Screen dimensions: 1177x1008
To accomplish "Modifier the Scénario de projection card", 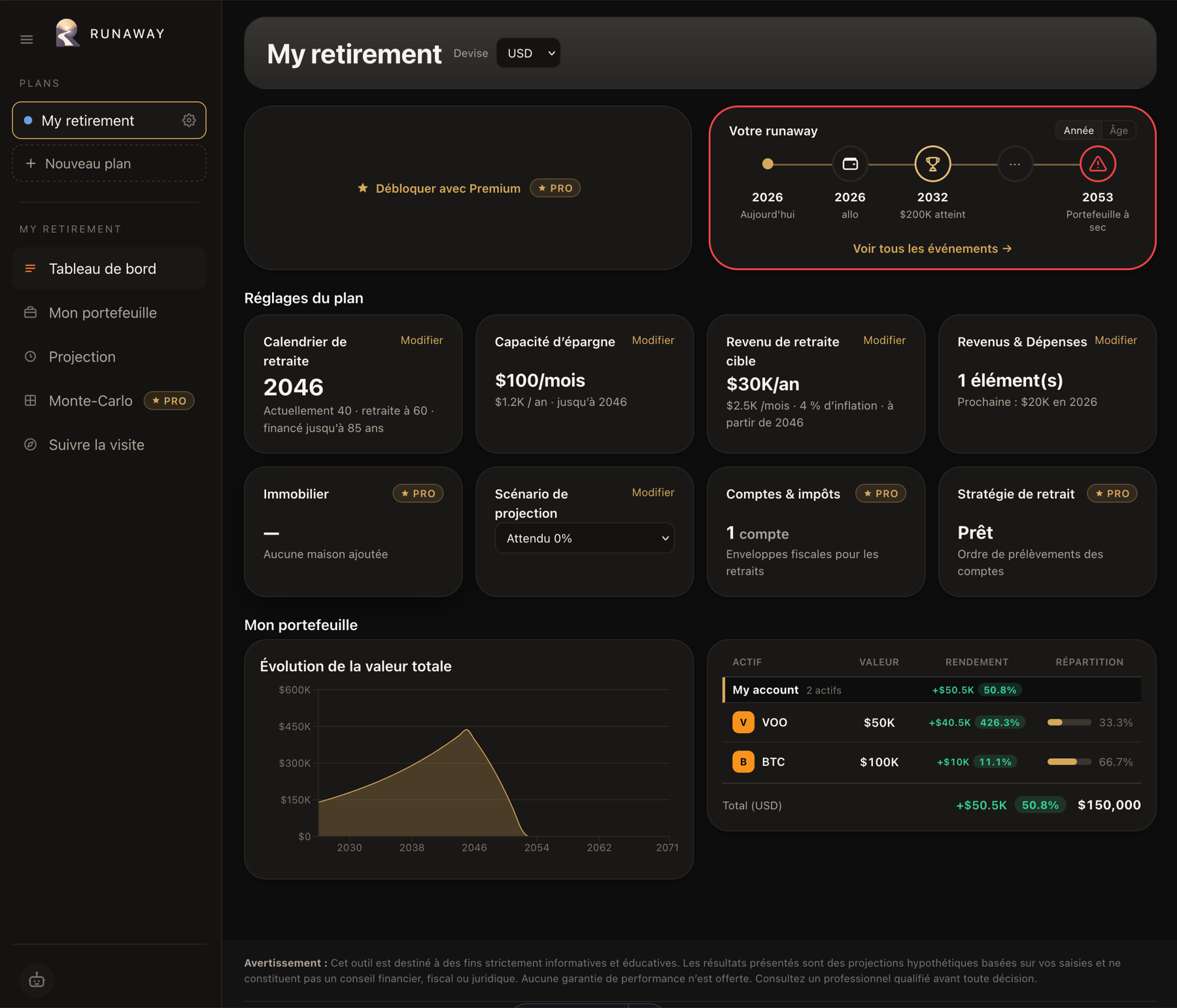I will 653,492.
